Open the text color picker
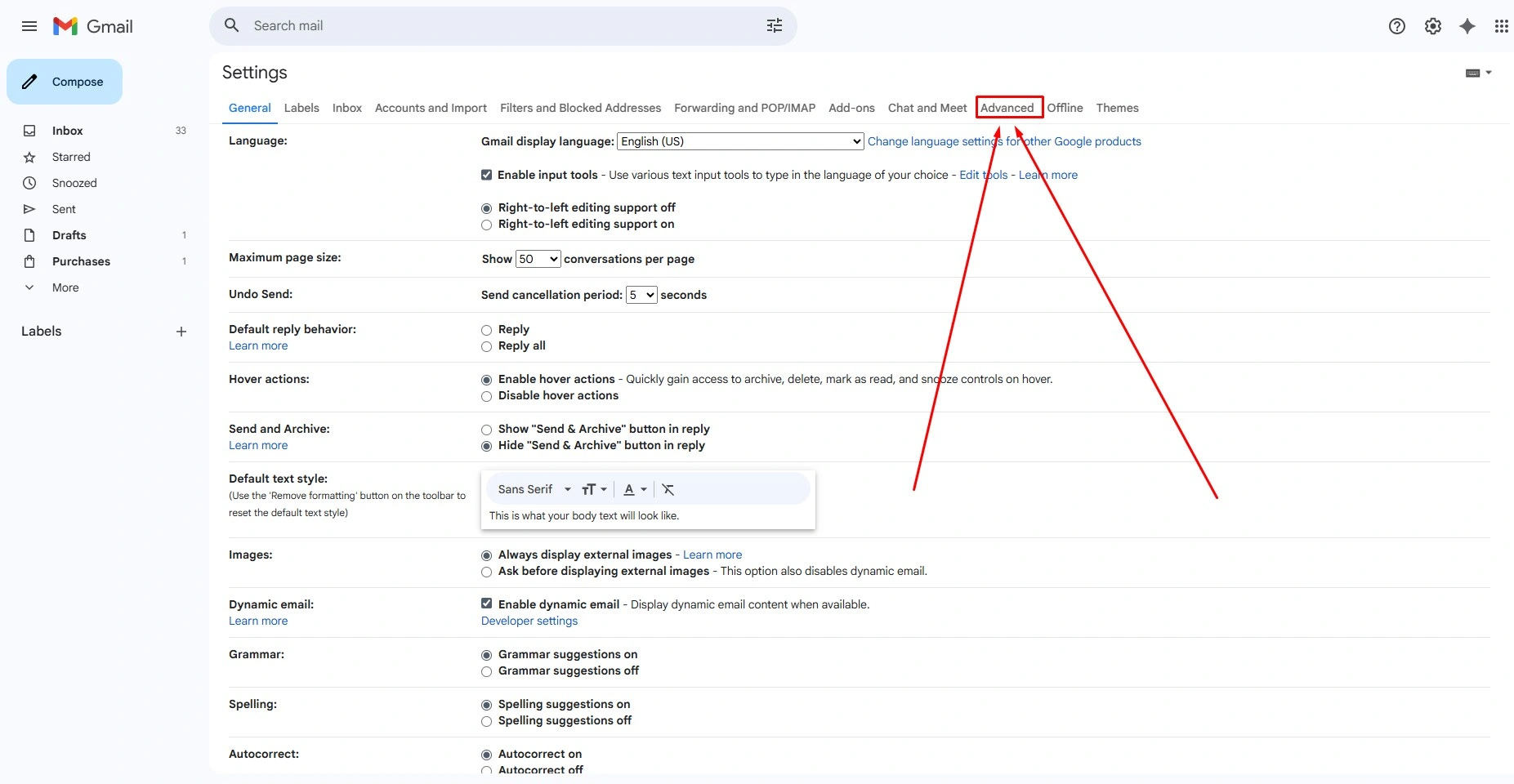The height and width of the screenshot is (784, 1514). (635, 489)
